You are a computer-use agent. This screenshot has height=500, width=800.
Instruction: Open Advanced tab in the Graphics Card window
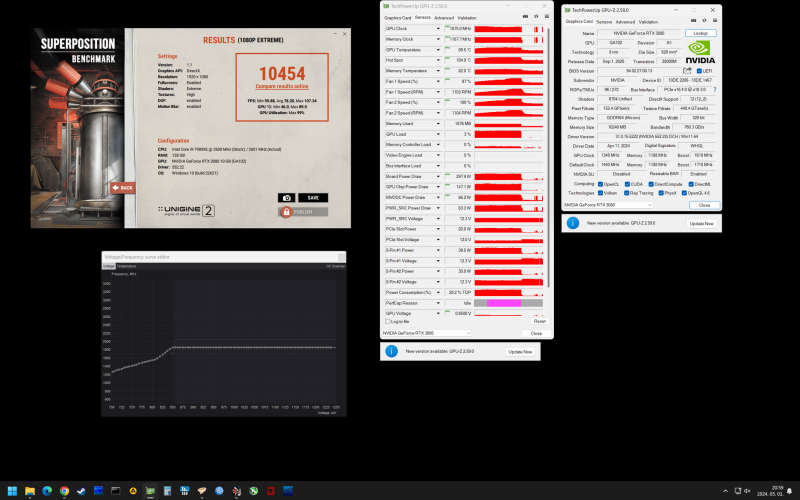coord(625,22)
